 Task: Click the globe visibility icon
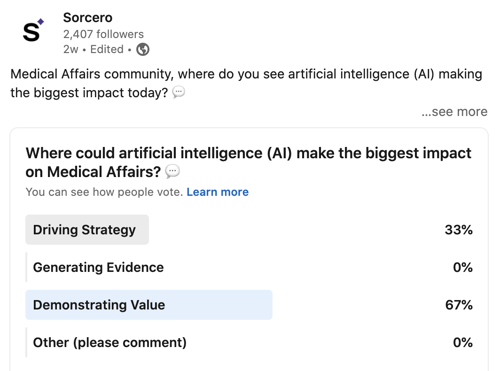143,49
